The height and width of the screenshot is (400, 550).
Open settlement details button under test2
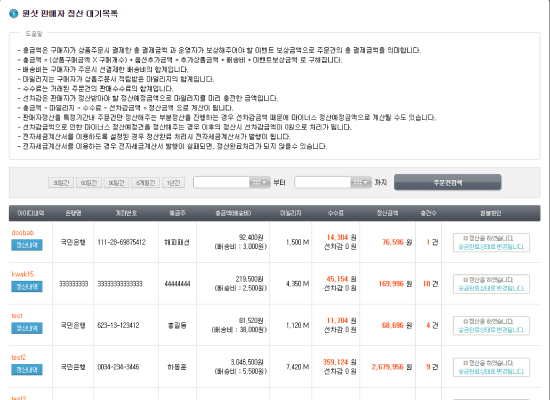[27, 369]
